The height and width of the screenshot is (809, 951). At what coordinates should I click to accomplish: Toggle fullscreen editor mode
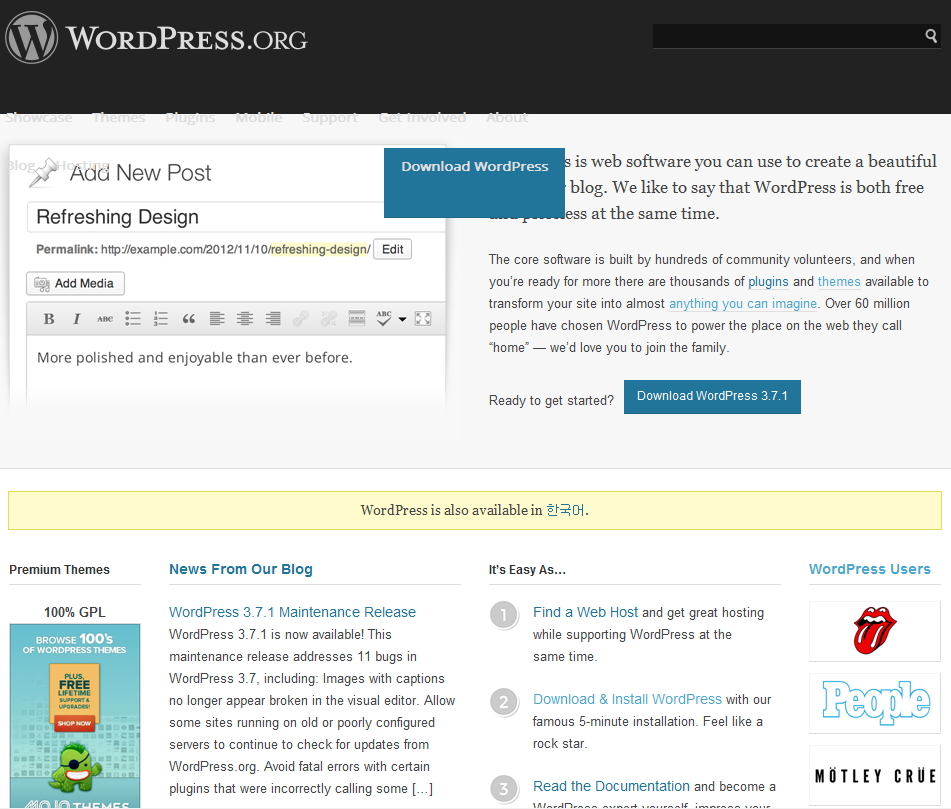(x=423, y=319)
